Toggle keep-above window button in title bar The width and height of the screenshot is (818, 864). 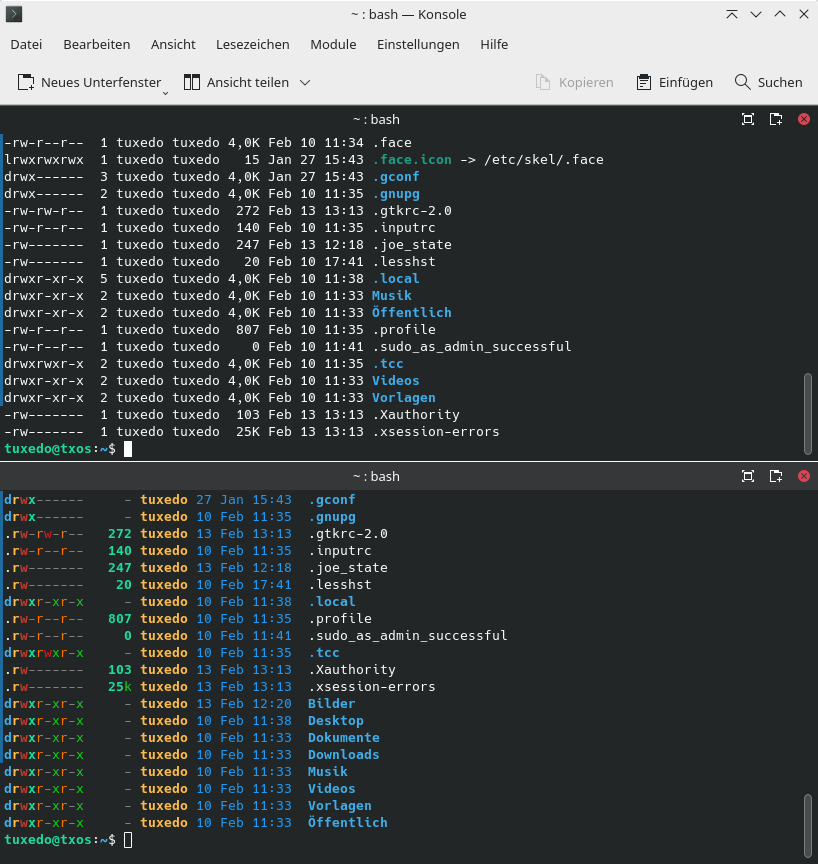[x=732, y=14]
